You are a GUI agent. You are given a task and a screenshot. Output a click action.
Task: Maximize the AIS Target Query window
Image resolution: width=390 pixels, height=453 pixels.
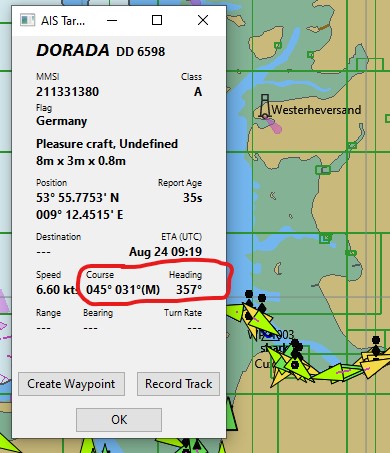(x=157, y=20)
